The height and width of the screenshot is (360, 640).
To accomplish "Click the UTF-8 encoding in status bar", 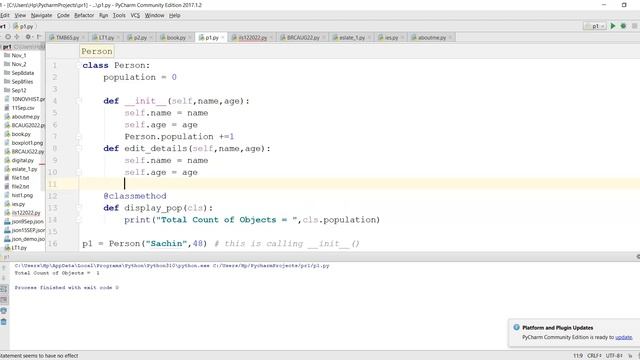I will coord(614,356).
